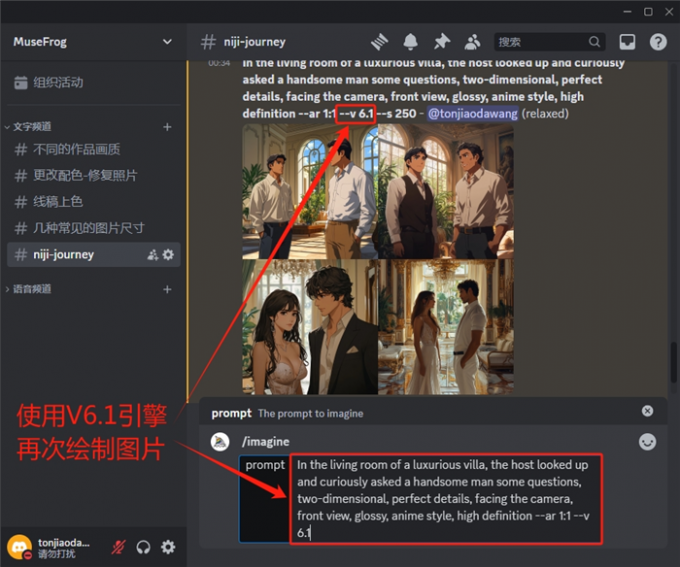Click the search magnifier icon
The height and width of the screenshot is (567, 680).
pyautogui.click(x=594, y=42)
